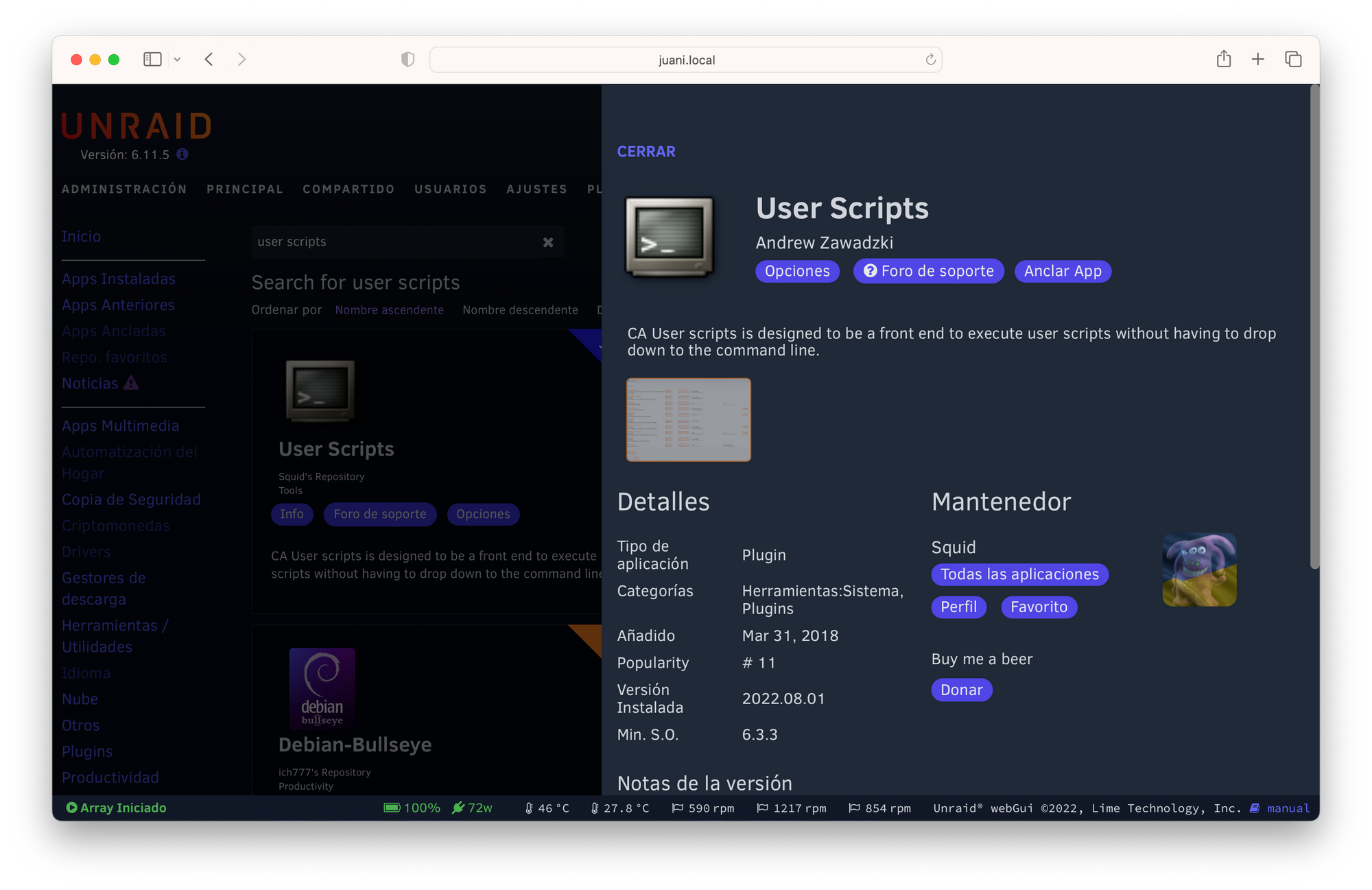Go forward with Safari forward arrow
The width and height of the screenshot is (1372, 890).
click(x=241, y=60)
